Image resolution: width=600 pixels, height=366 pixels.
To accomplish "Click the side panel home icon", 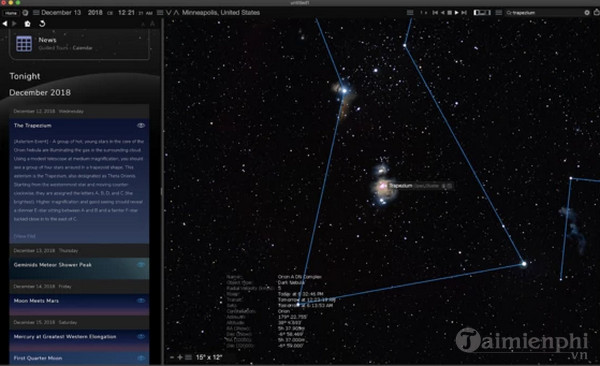I will (x=28, y=23).
